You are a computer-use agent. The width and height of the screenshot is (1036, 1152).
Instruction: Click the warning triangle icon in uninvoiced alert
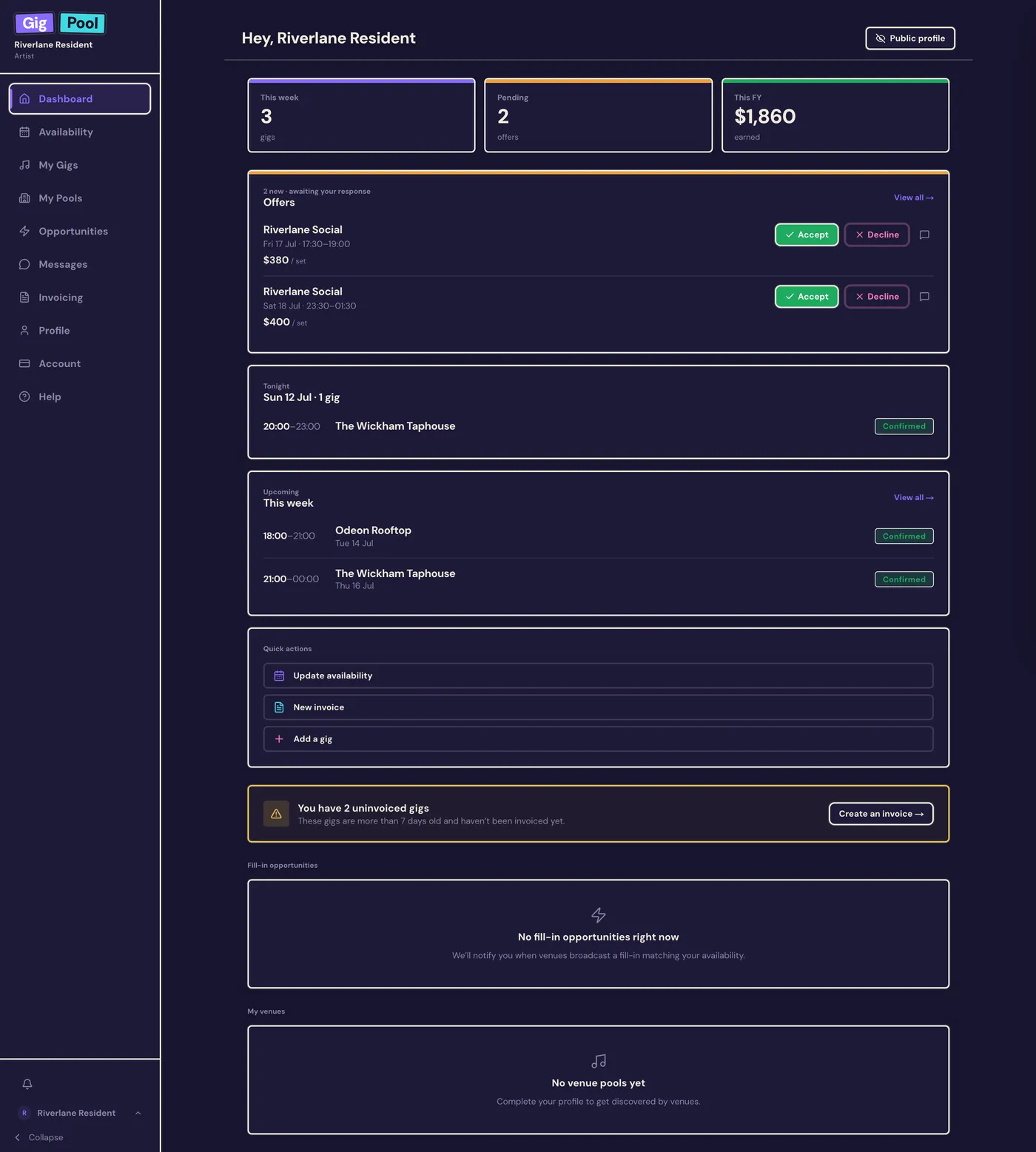pos(276,814)
